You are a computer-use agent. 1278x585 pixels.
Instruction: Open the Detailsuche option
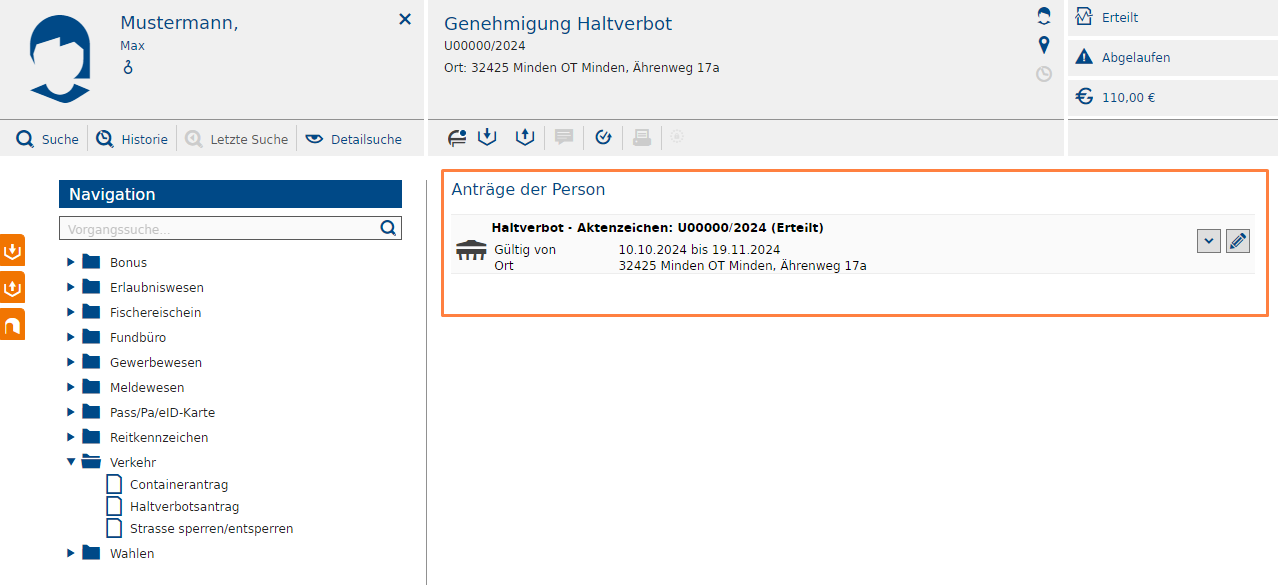click(354, 139)
